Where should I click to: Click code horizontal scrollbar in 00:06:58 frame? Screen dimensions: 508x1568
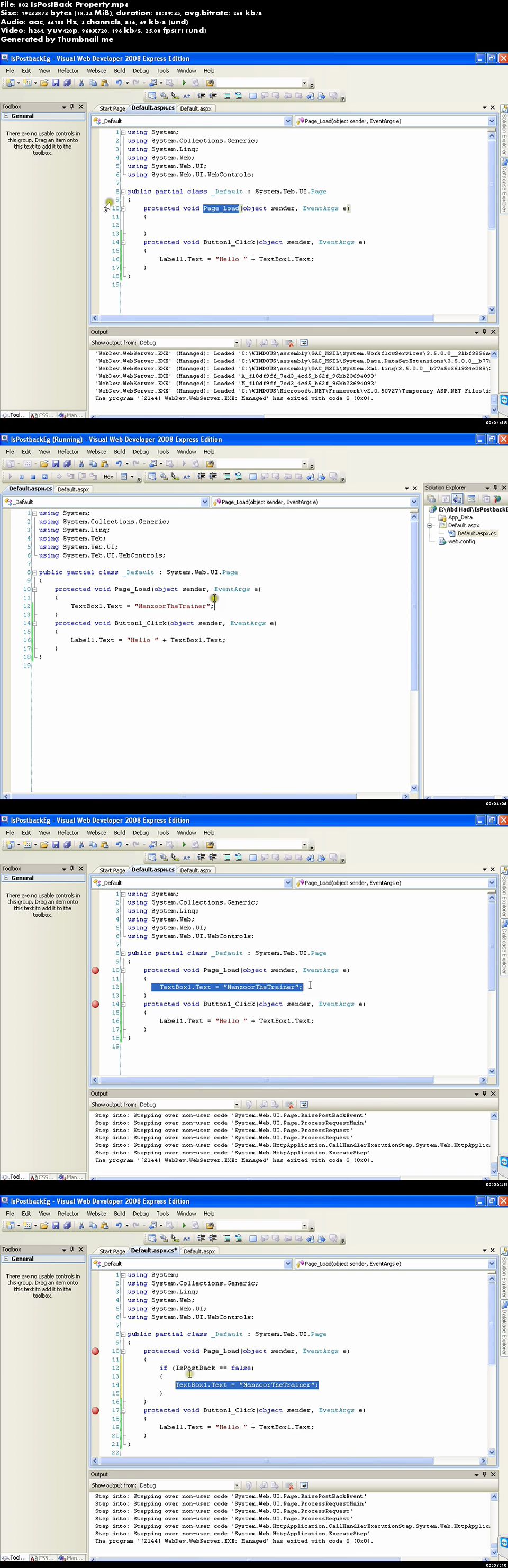click(x=267, y=1080)
